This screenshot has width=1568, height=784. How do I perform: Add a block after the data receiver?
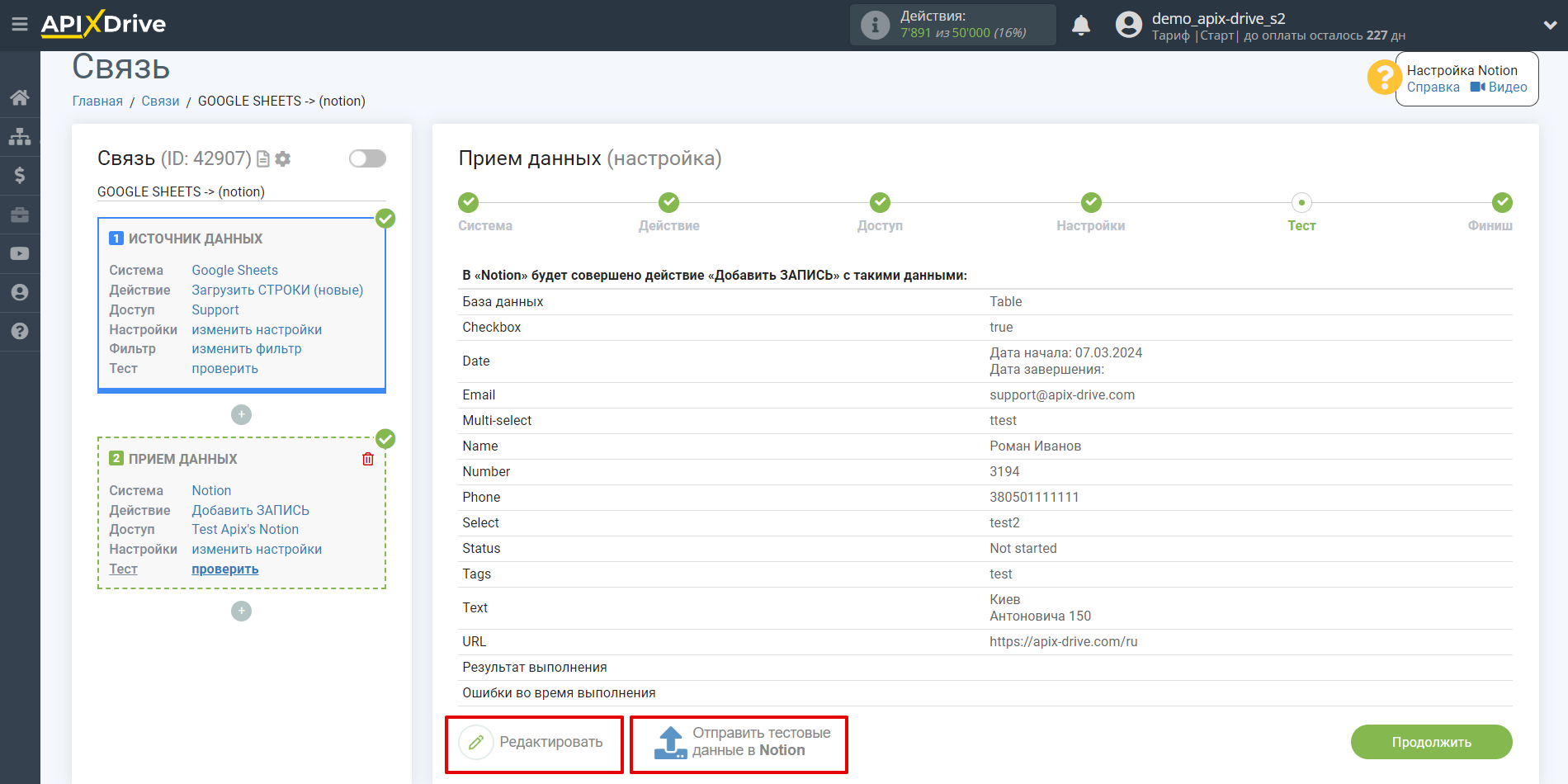point(241,611)
